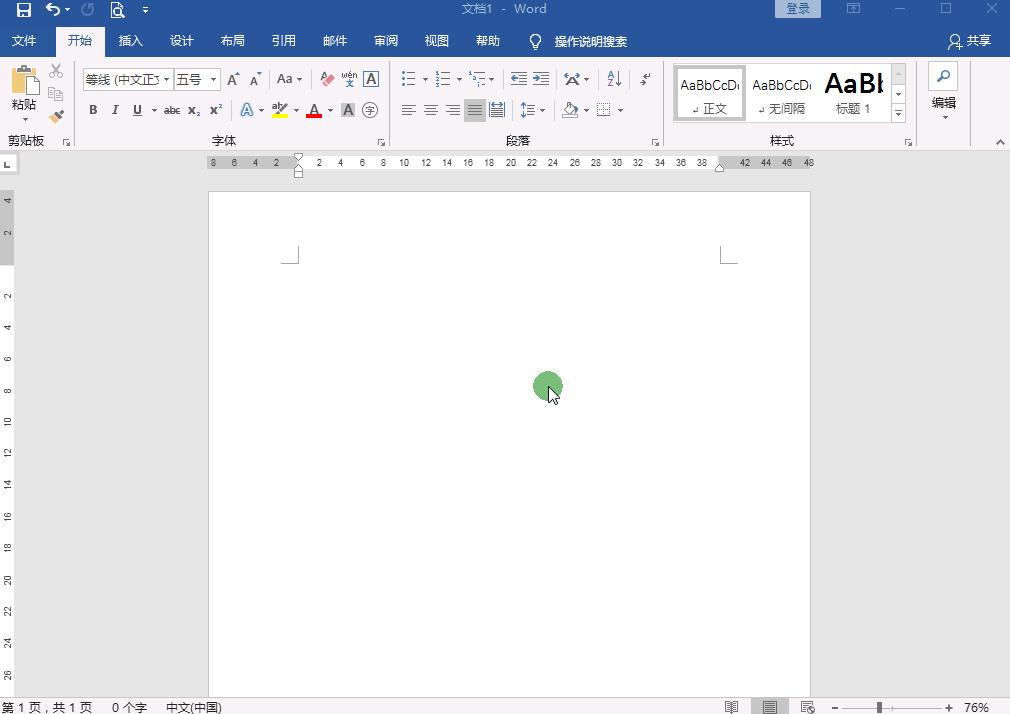This screenshot has height=714, width=1010.
Task: Switch to the 插入 tab
Action: pos(130,41)
